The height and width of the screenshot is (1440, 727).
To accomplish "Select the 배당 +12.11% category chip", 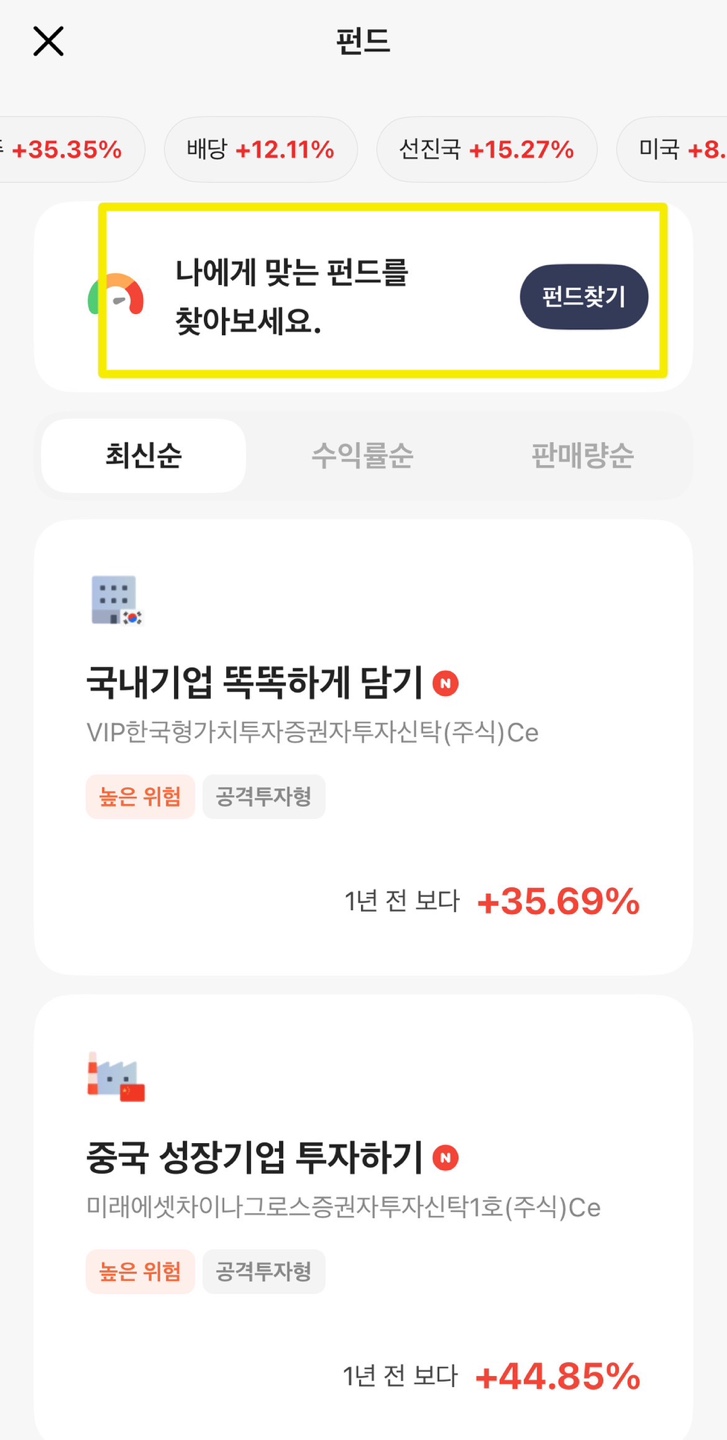I will (260, 150).
